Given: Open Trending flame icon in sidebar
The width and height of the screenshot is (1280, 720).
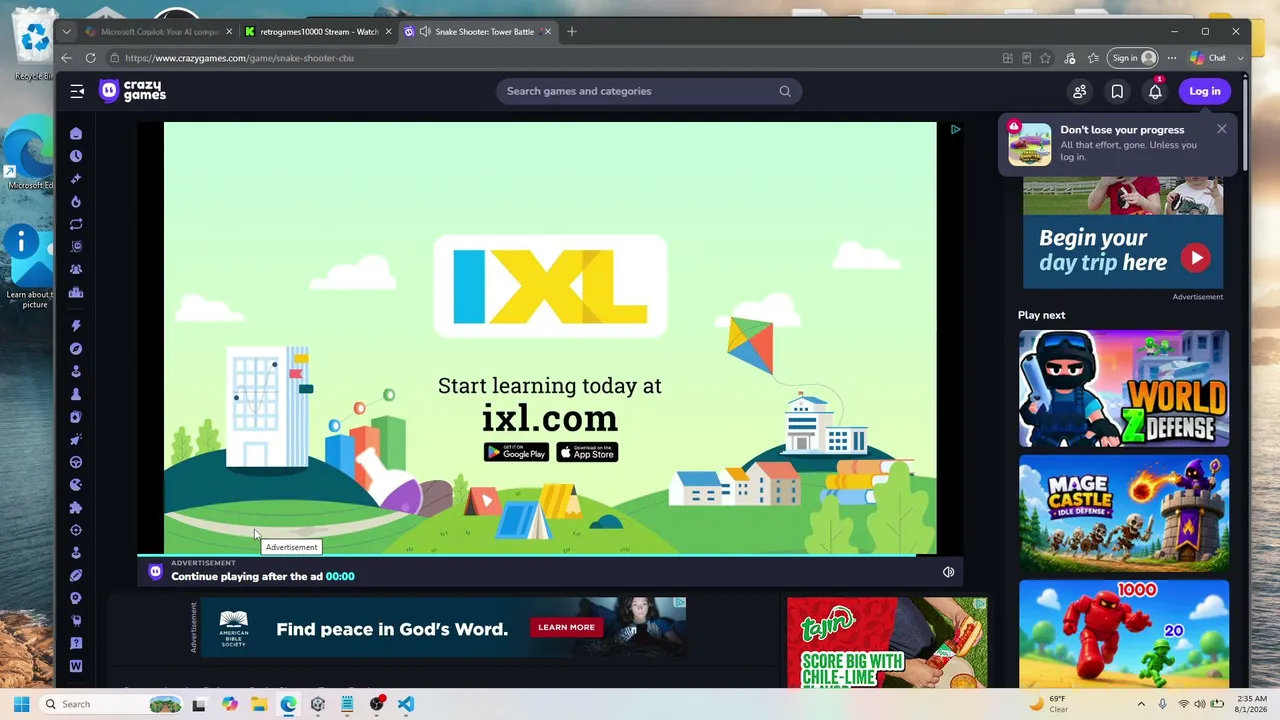Looking at the screenshot, I should [76, 201].
